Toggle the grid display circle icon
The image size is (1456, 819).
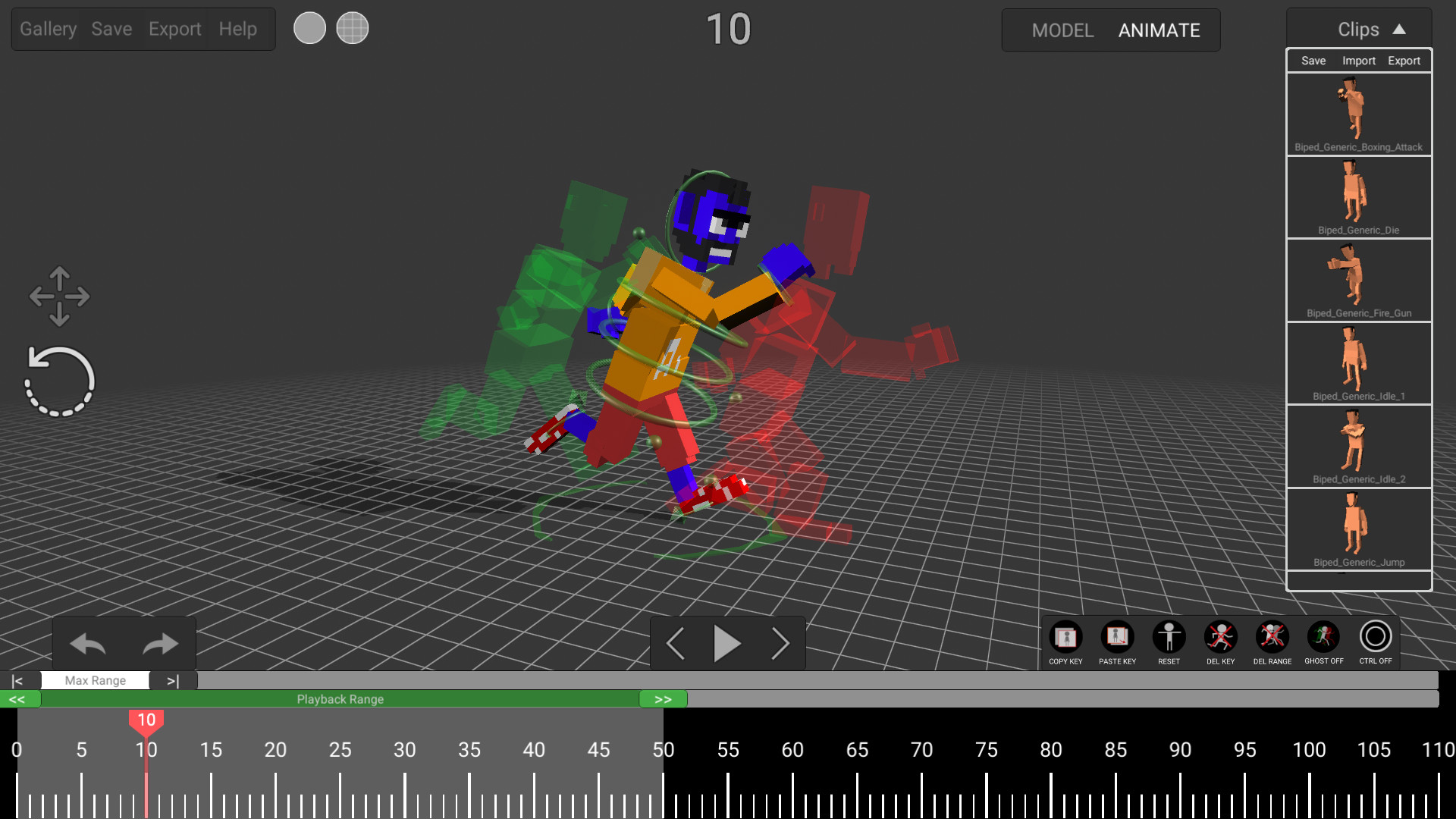point(353,28)
